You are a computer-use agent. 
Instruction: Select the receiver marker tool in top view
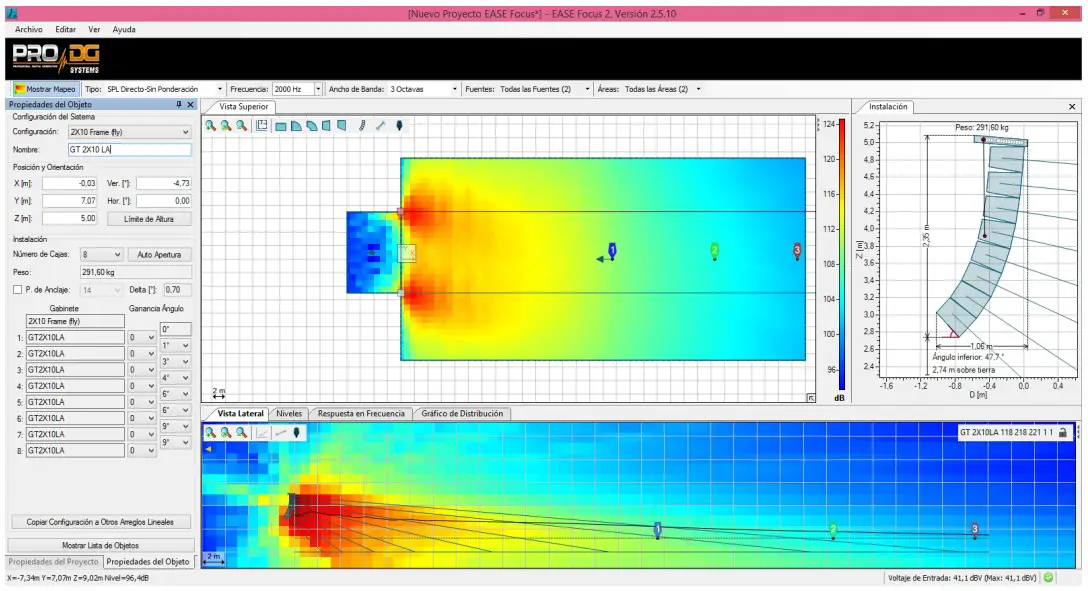[399, 126]
